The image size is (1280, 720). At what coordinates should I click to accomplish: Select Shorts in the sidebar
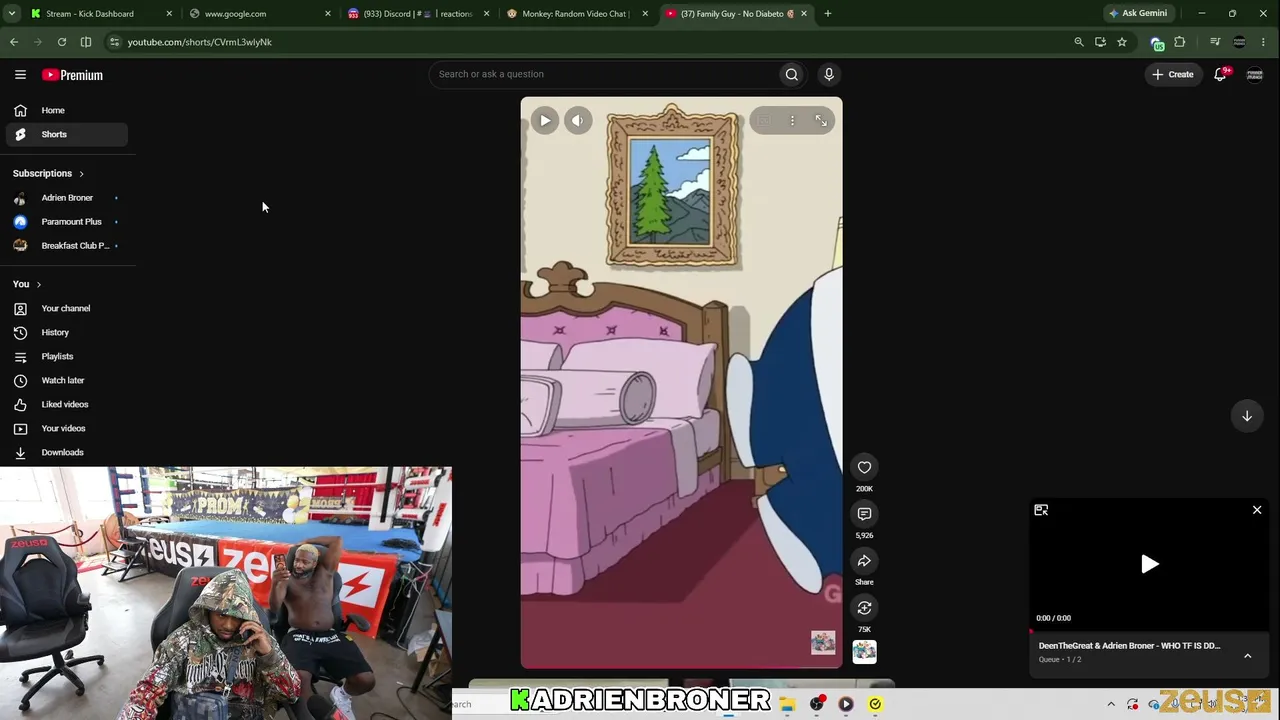pos(67,134)
